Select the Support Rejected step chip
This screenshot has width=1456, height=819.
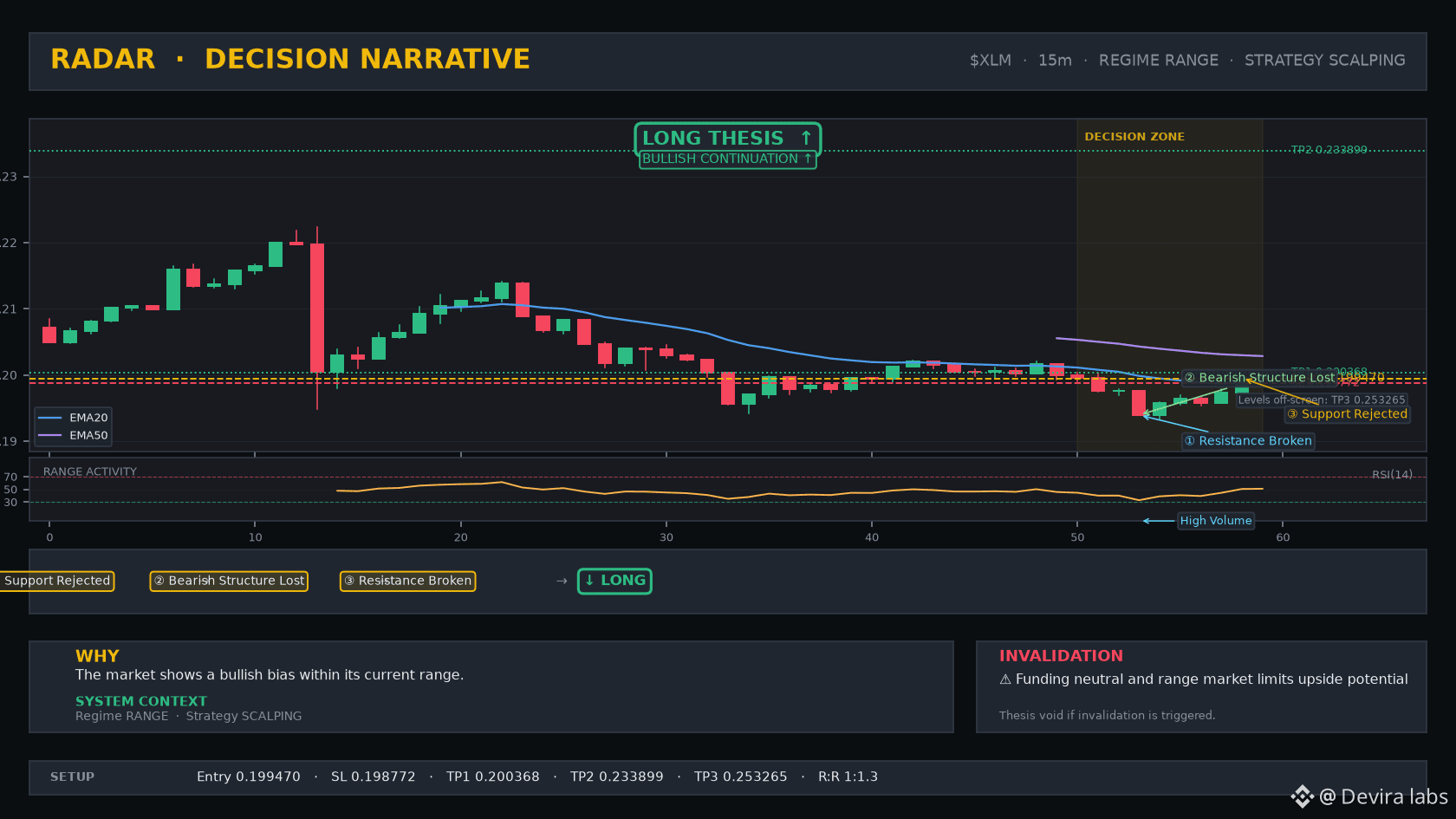coord(57,581)
